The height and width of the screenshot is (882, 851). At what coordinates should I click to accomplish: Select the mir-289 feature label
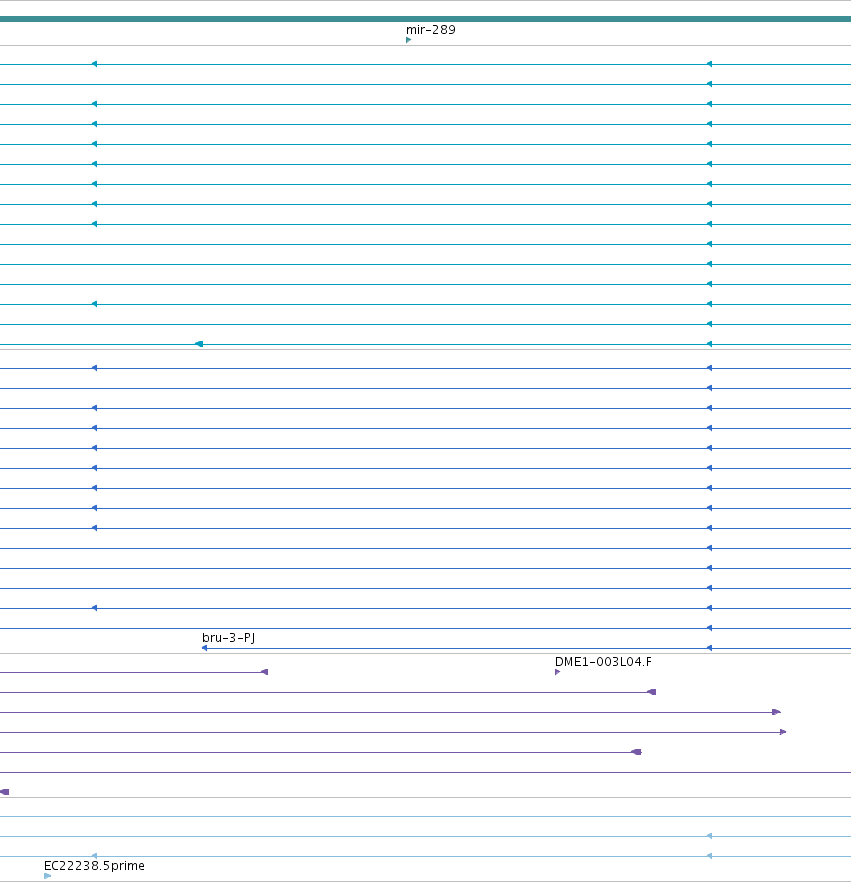pyautogui.click(x=430, y=30)
